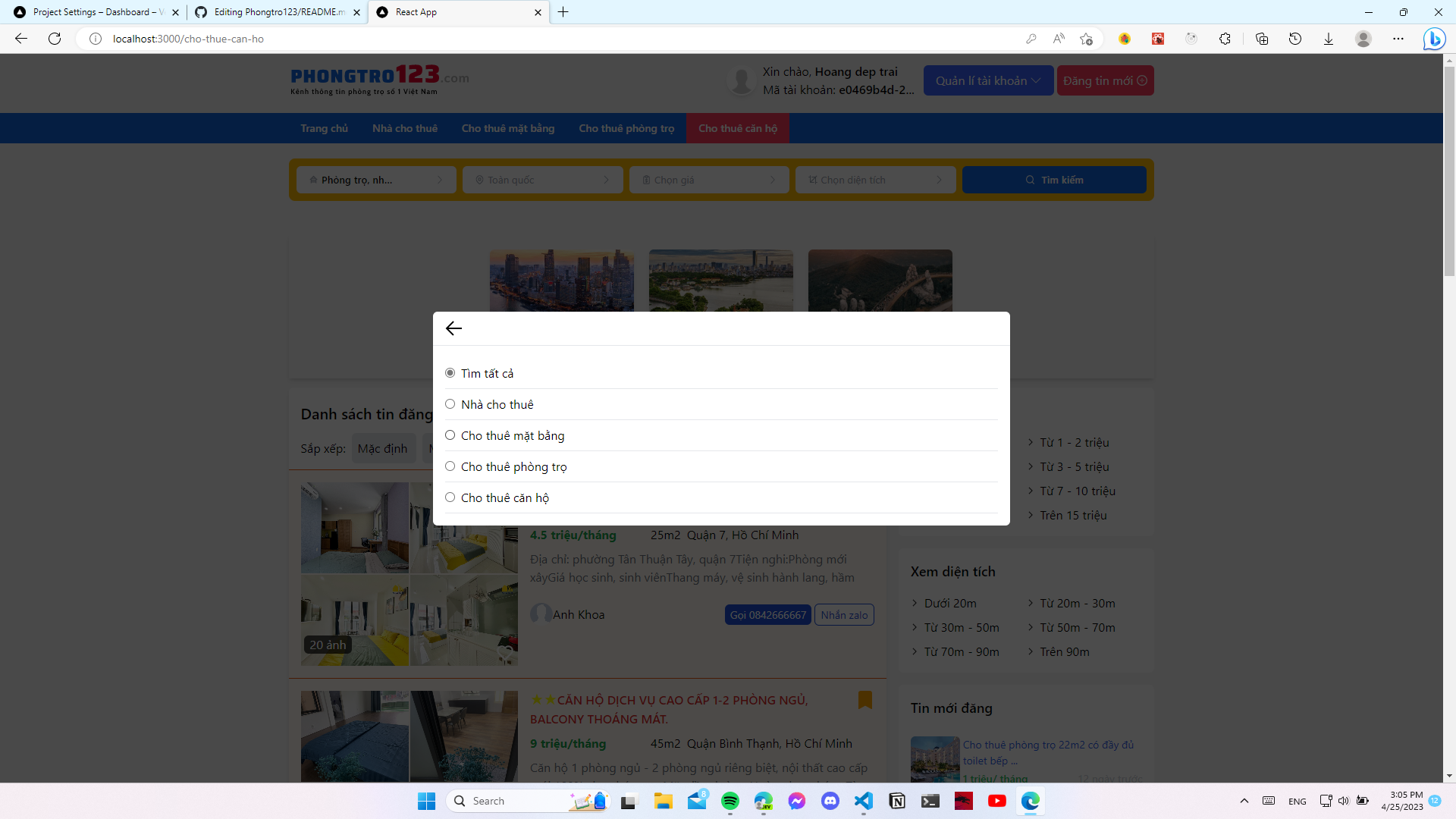Click the browser back arrow
The width and height of the screenshot is (1456, 819).
[x=21, y=39]
